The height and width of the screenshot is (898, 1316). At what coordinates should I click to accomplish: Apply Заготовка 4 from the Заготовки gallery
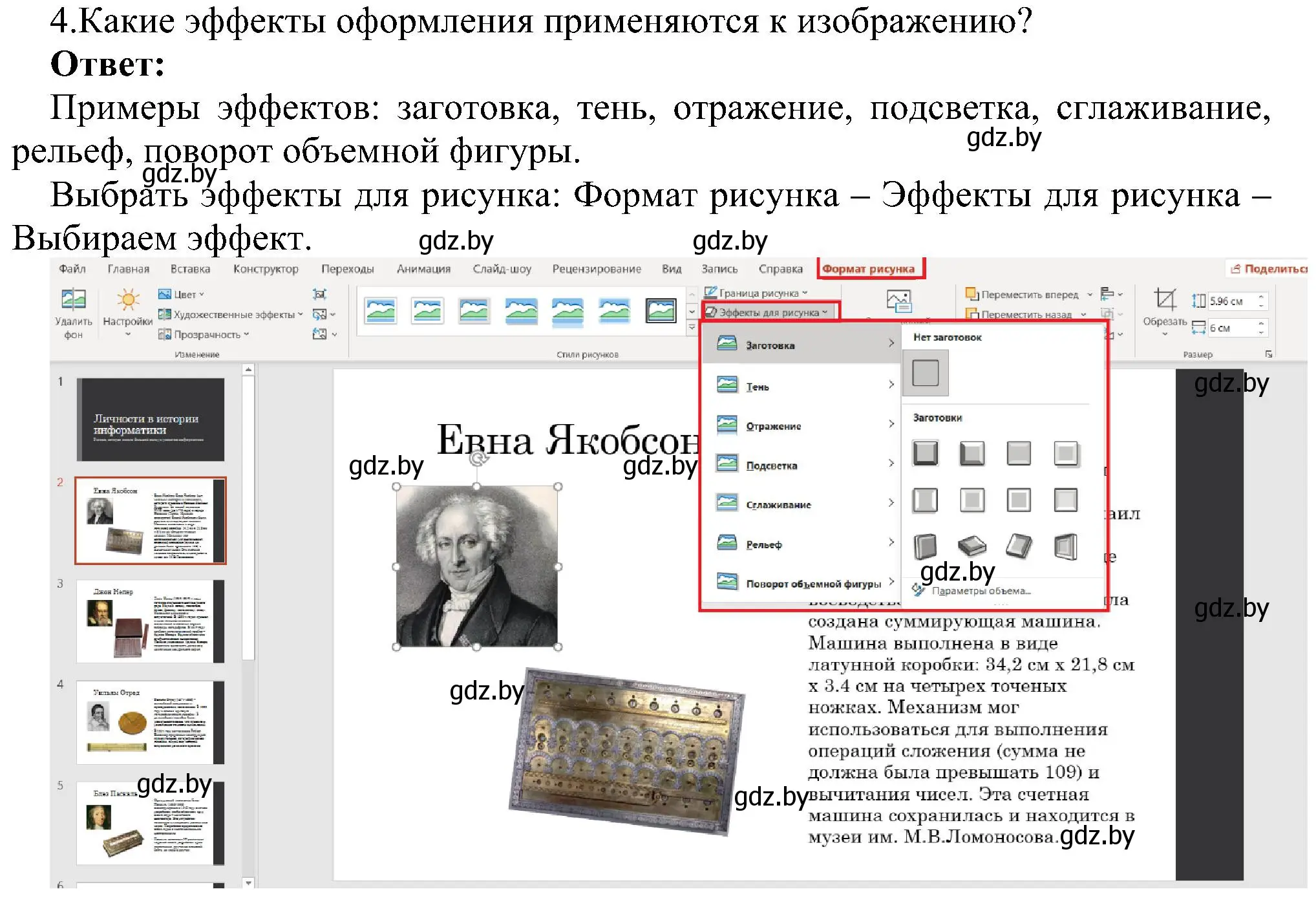pyautogui.click(x=1065, y=453)
